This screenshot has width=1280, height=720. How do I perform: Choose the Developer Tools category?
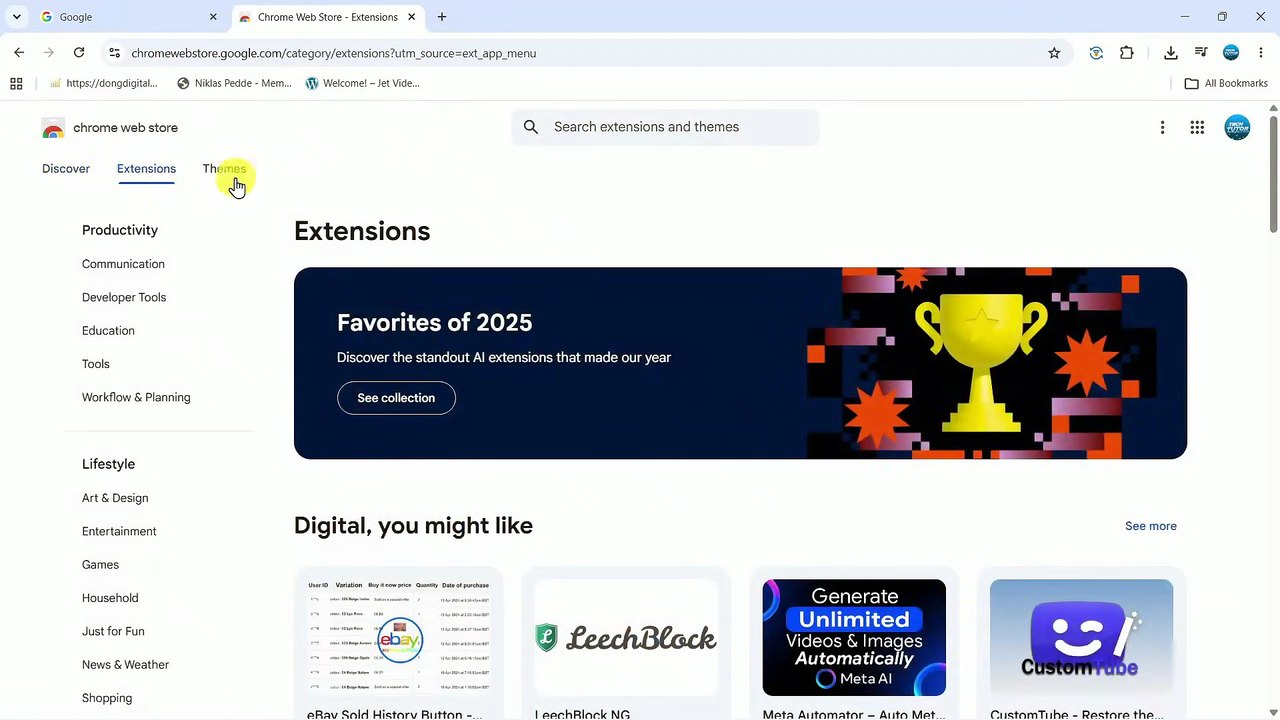(124, 297)
